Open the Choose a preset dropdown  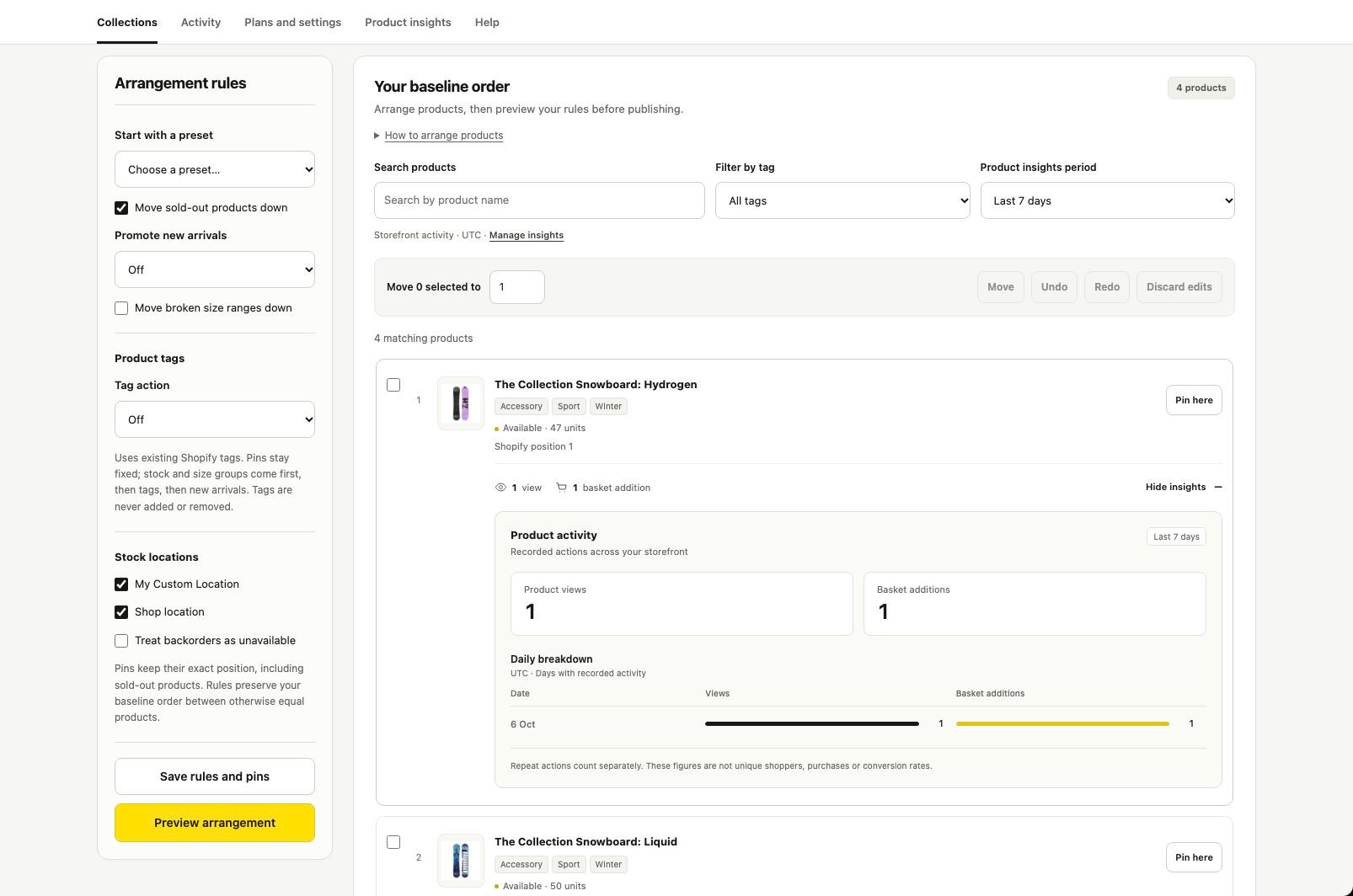(215, 169)
